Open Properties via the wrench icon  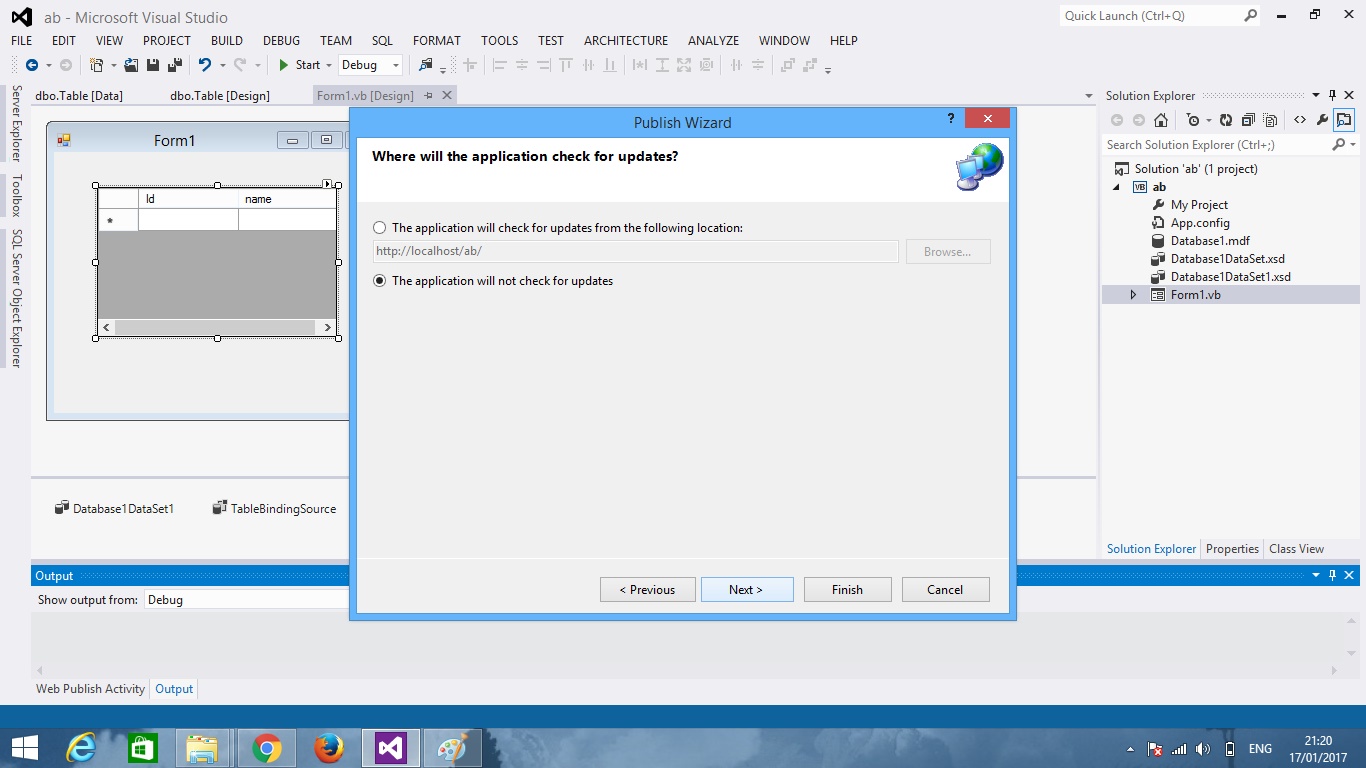(x=1324, y=120)
